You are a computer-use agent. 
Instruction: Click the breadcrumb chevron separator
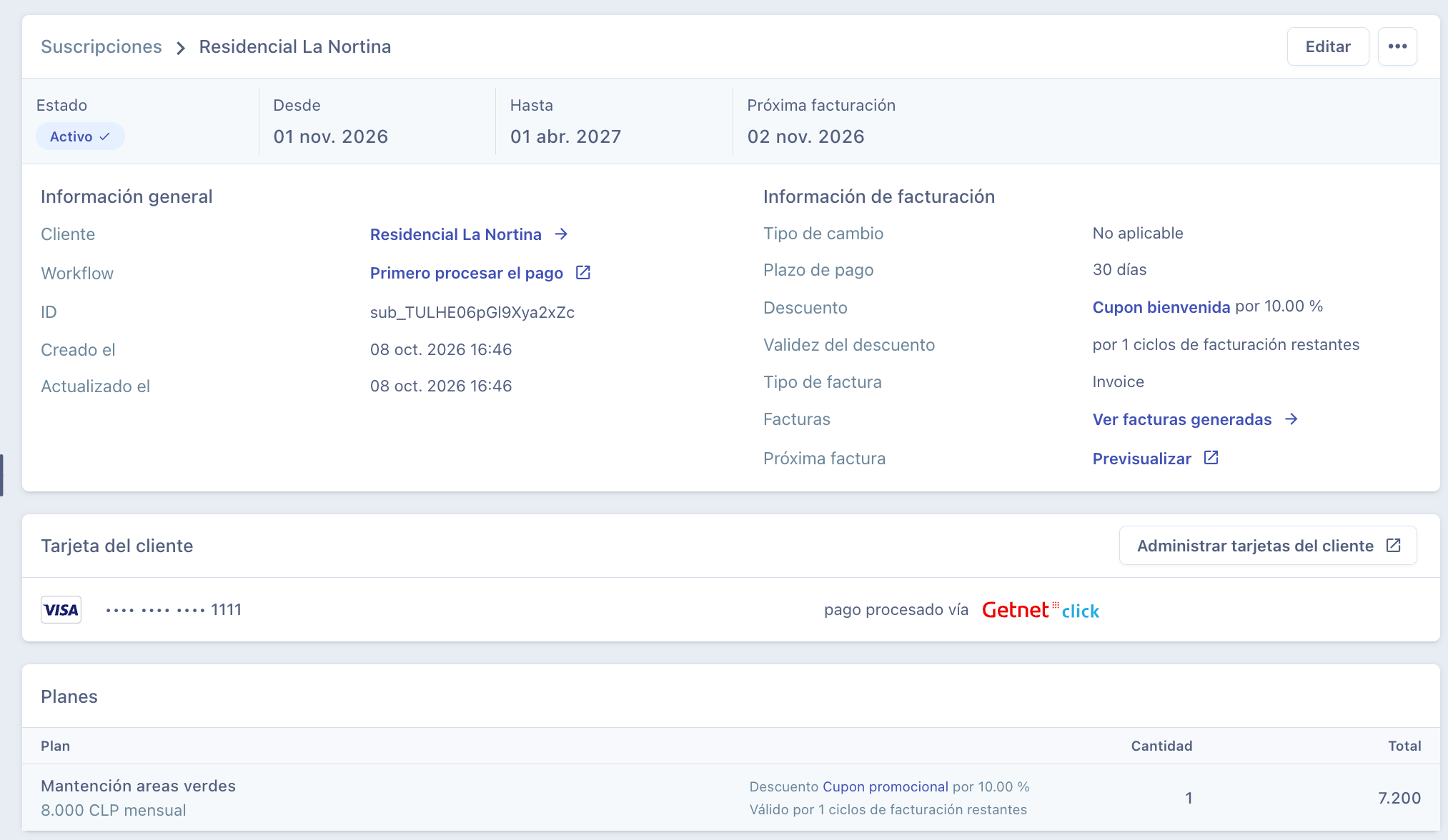[181, 48]
